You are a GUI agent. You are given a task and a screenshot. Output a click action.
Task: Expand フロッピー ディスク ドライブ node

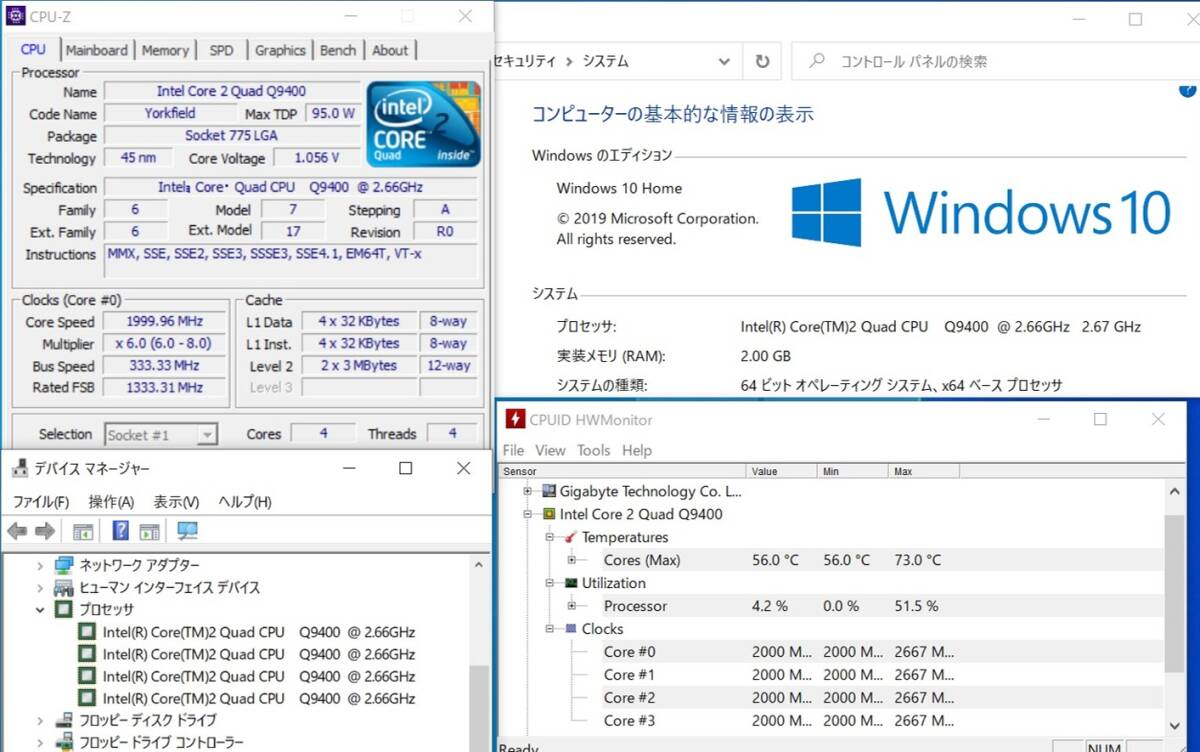tap(40, 720)
